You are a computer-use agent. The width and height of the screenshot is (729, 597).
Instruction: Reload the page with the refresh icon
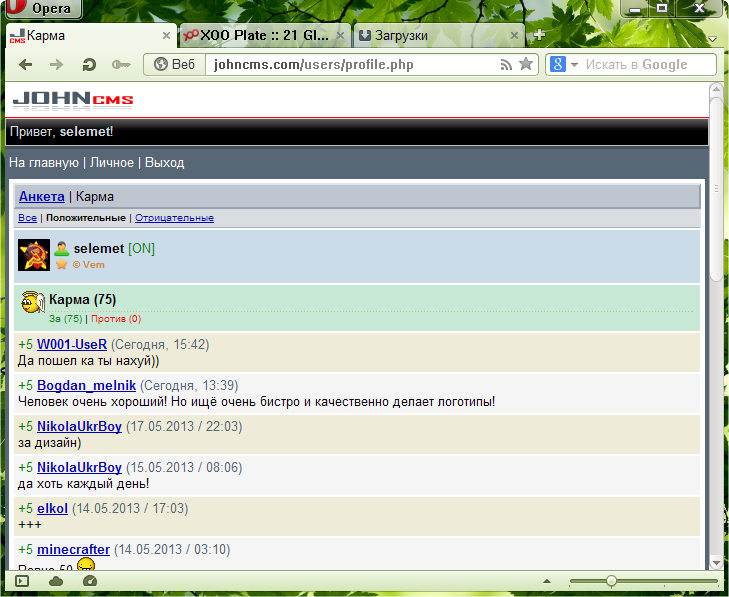pyautogui.click(x=89, y=65)
